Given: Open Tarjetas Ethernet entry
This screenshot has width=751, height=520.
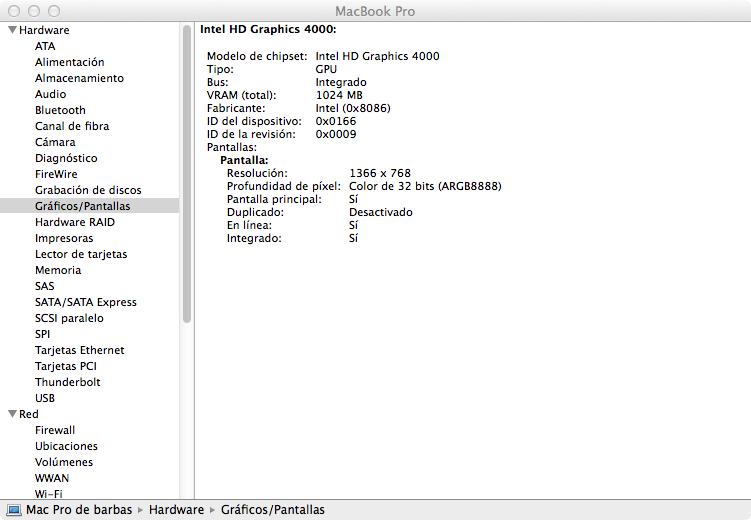Looking at the screenshot, I should coord(80,350).
